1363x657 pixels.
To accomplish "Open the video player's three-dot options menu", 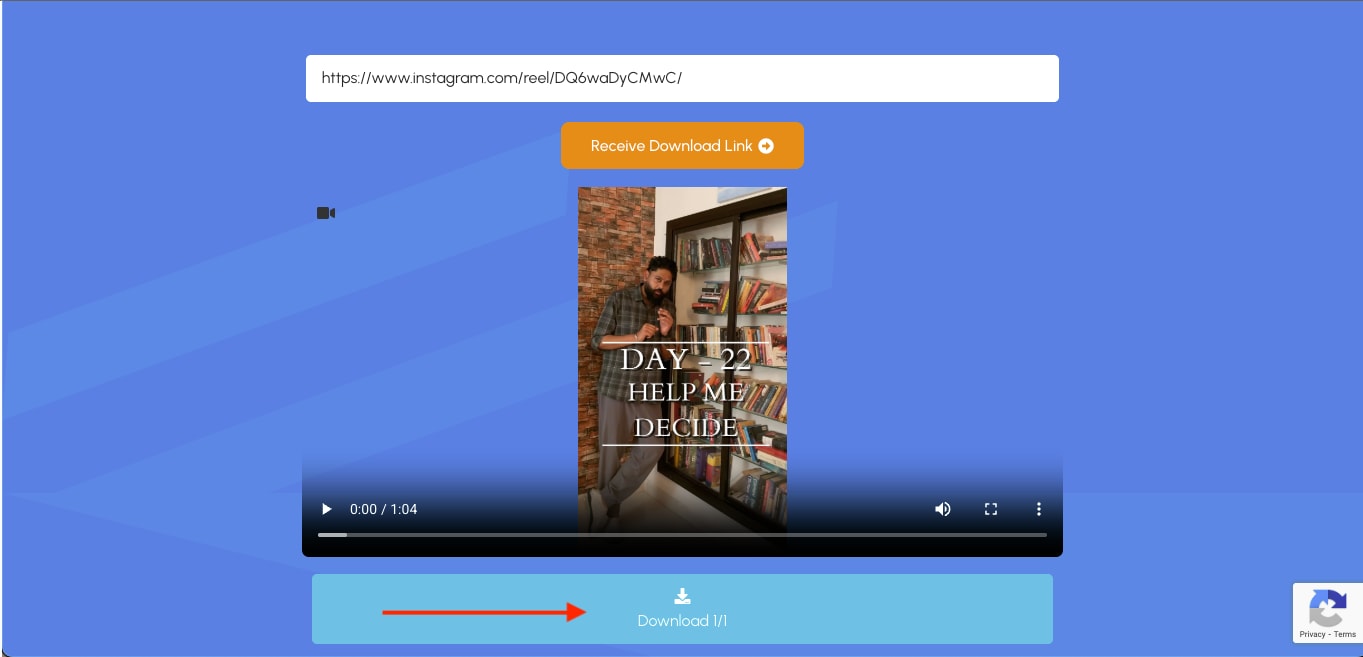I will [1039, 509].
